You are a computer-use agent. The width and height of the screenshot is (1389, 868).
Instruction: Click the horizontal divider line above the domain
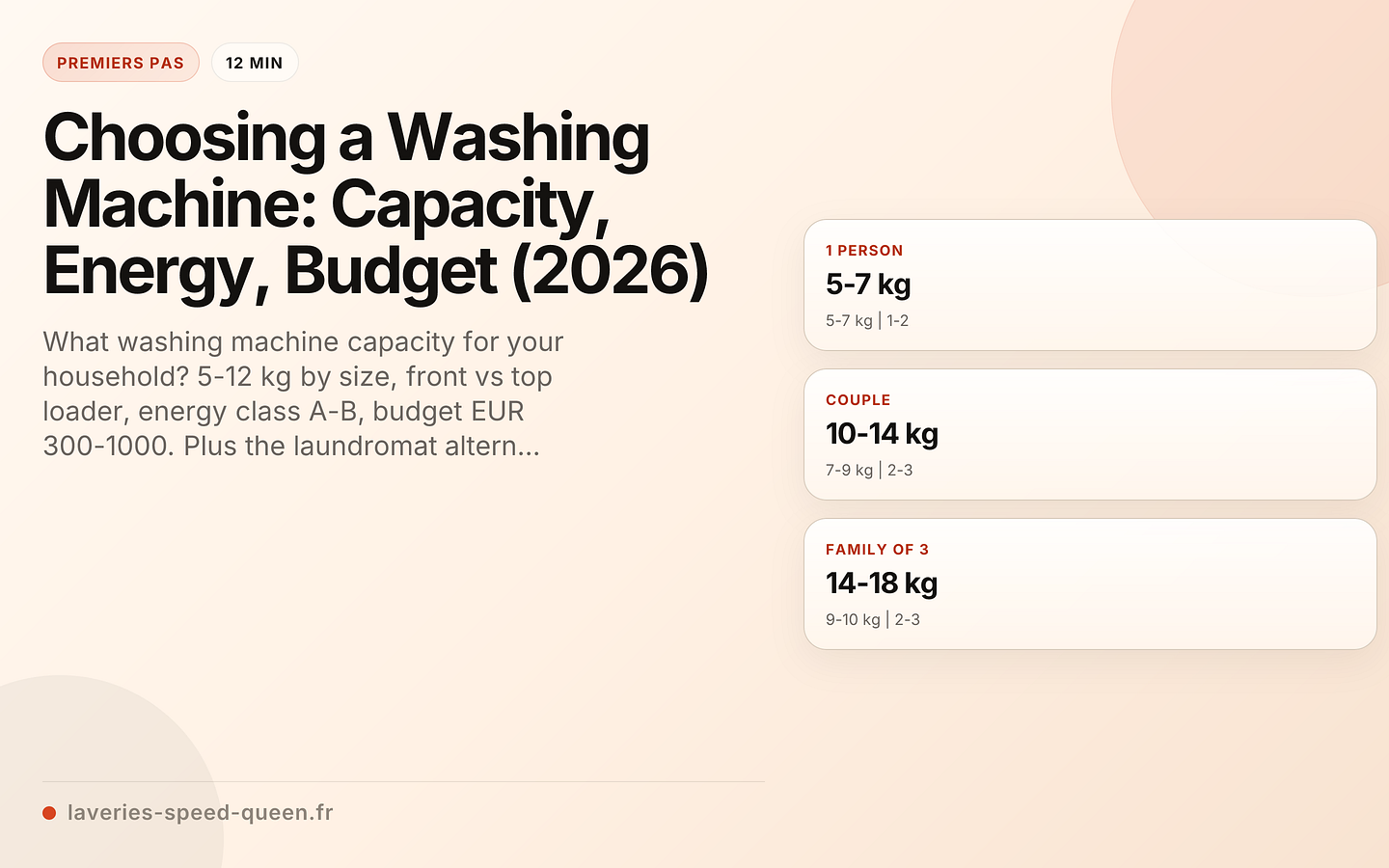pyautogui.click(x=403, y=781)
